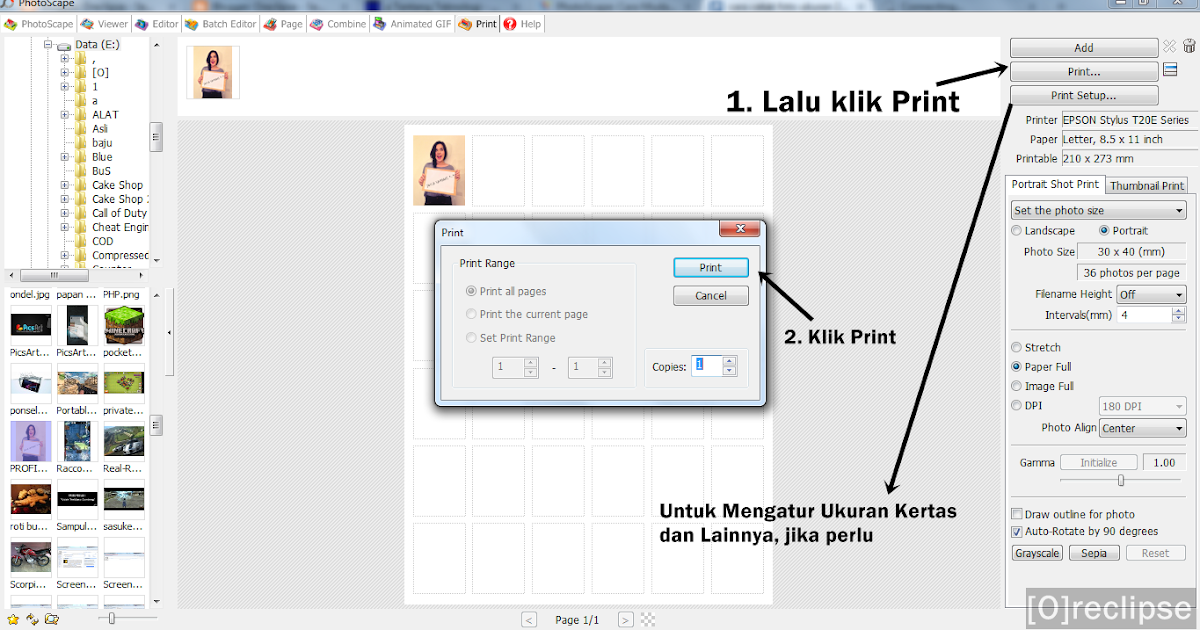Collapse the left panel arrow handle
1200x630 pixels.
coord(169,332)
